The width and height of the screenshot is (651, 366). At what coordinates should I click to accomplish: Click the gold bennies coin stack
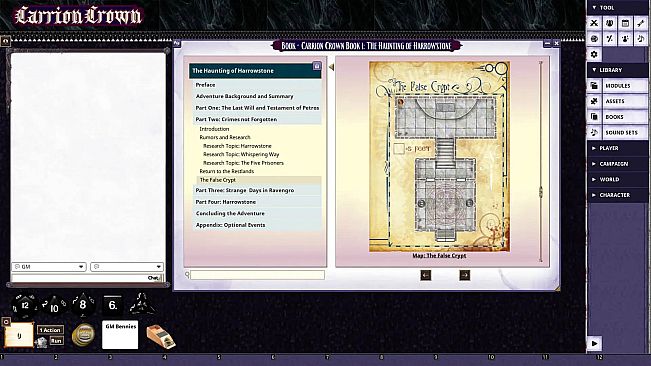pyautogui.click(x=83, y=335)
